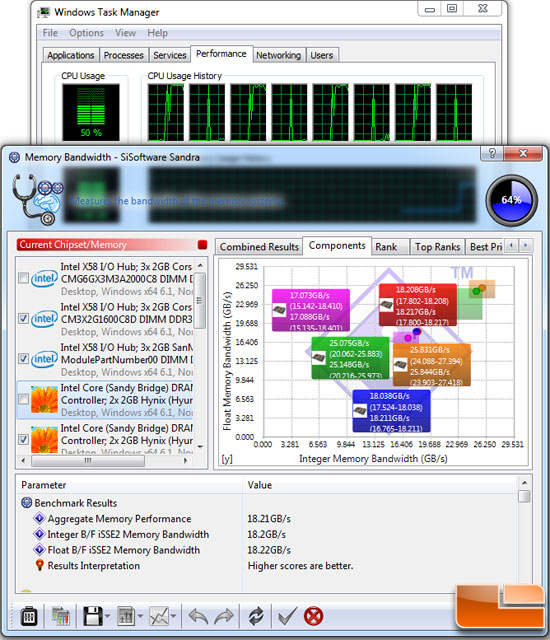Viewport: 550px width, 640px height.
Task: Click the red cancel X icon
Action: coord(313,616)
